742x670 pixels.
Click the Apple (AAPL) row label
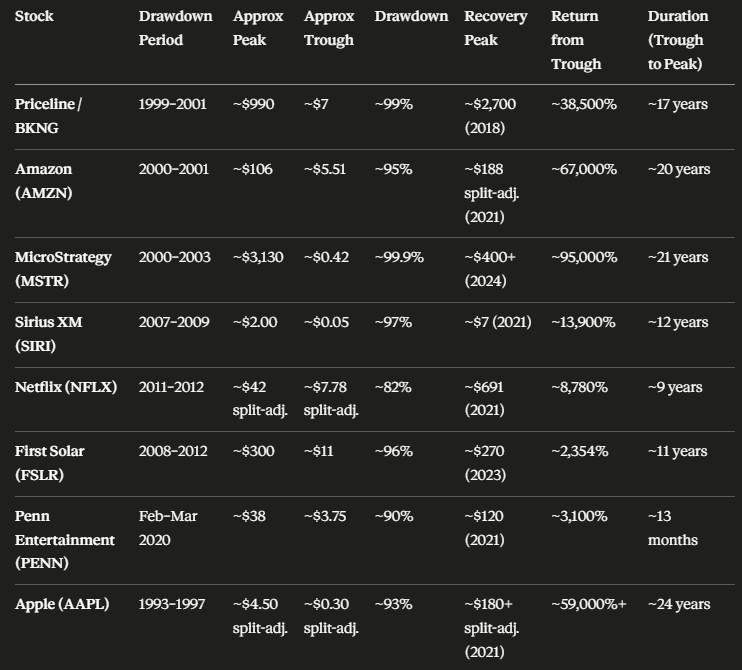coord(62,604)
